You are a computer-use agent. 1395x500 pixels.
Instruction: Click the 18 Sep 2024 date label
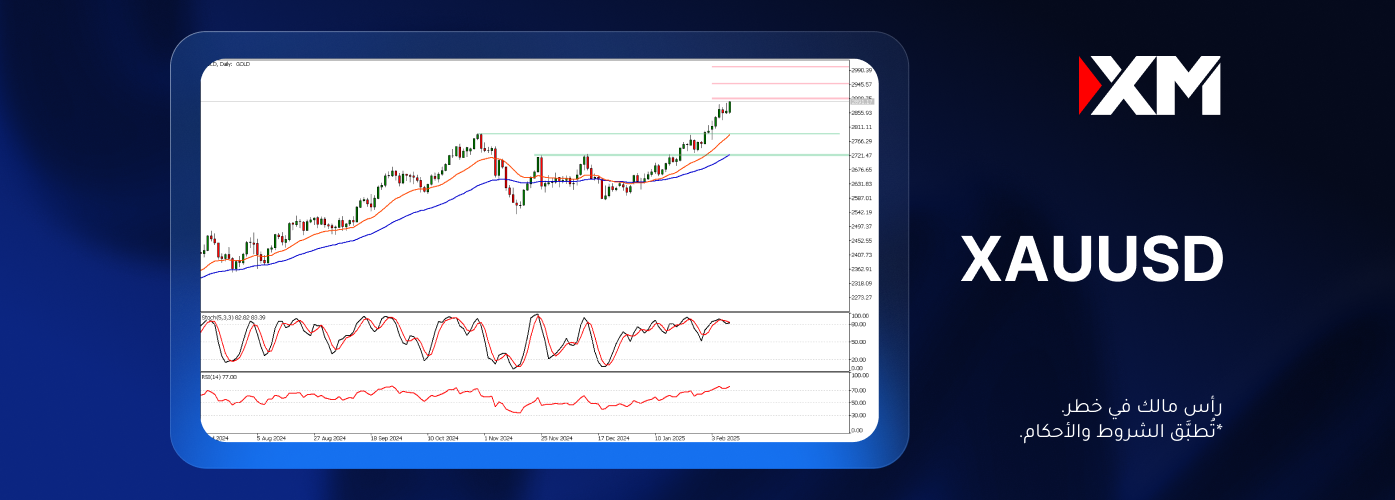coord(386,437)
